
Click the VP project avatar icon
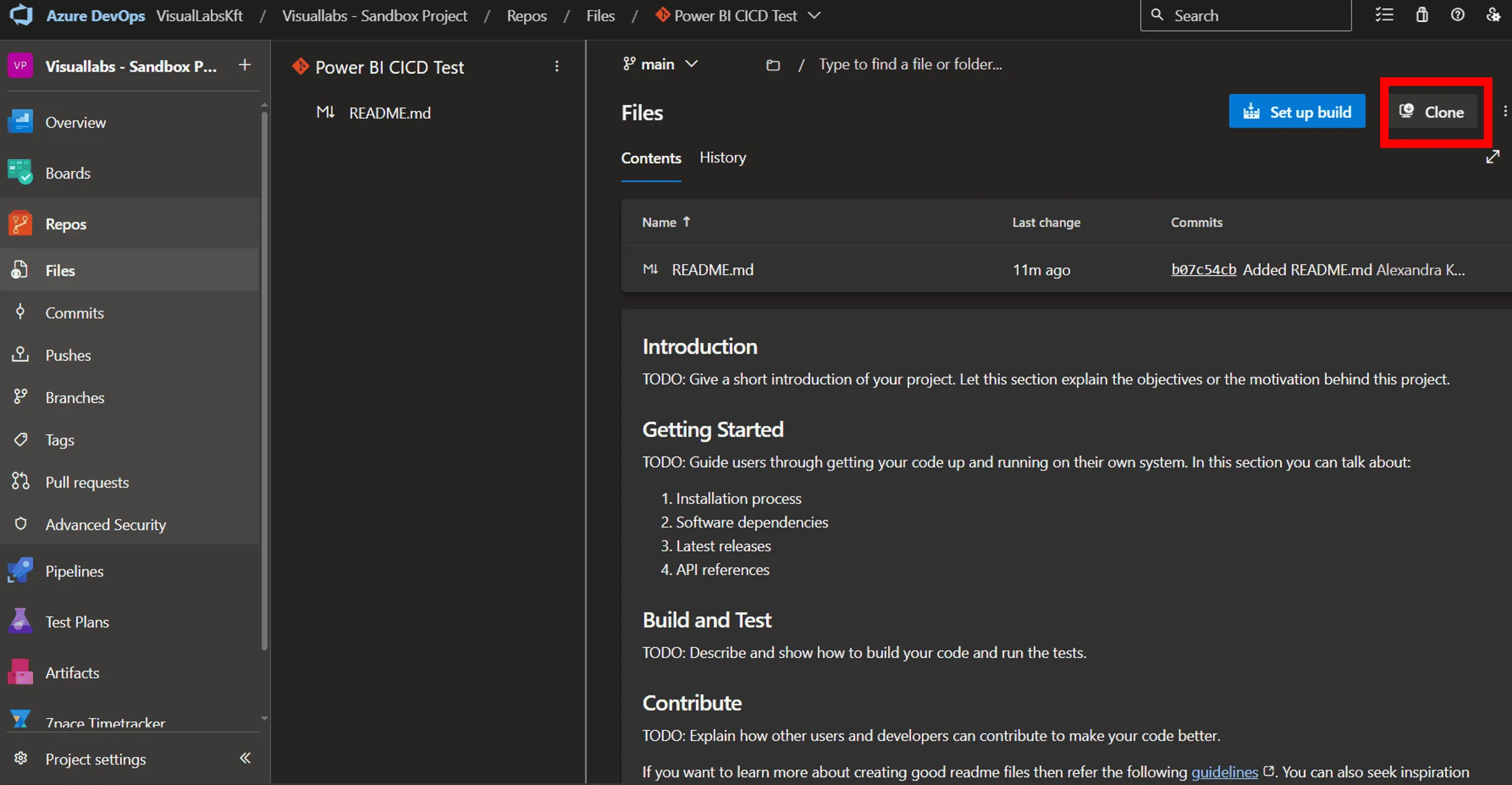pyautogui.click(x=20, y=66)
